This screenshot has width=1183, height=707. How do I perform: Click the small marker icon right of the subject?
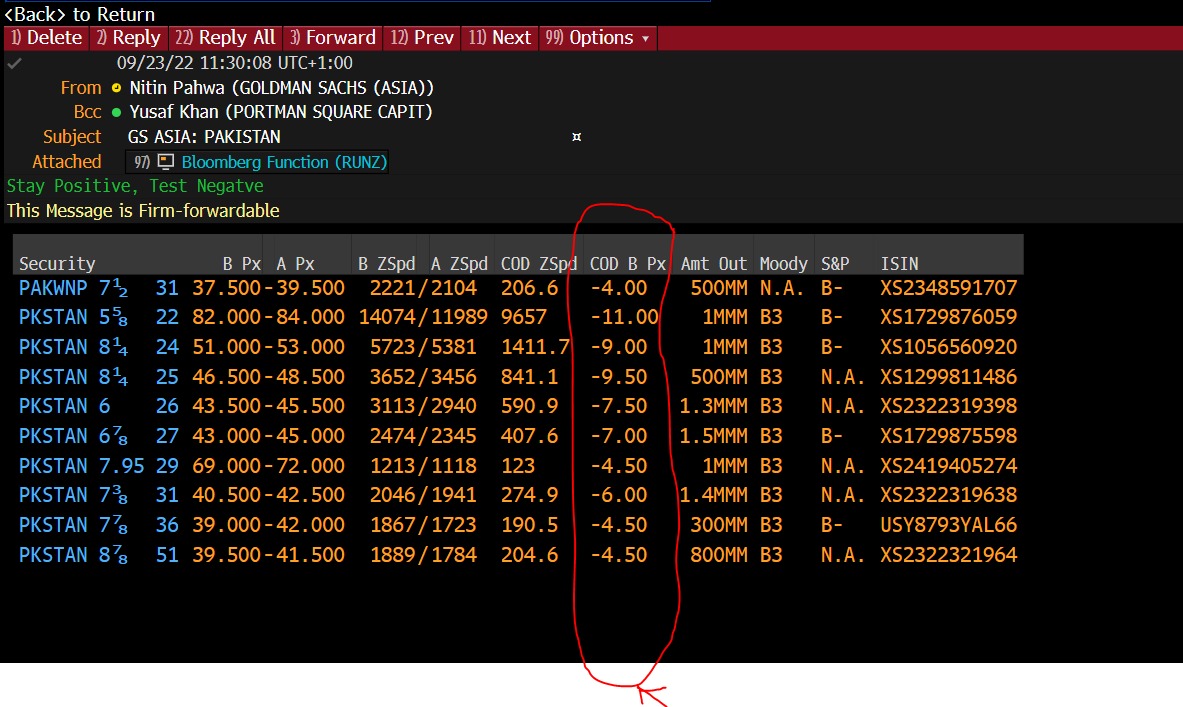point(576,137)
